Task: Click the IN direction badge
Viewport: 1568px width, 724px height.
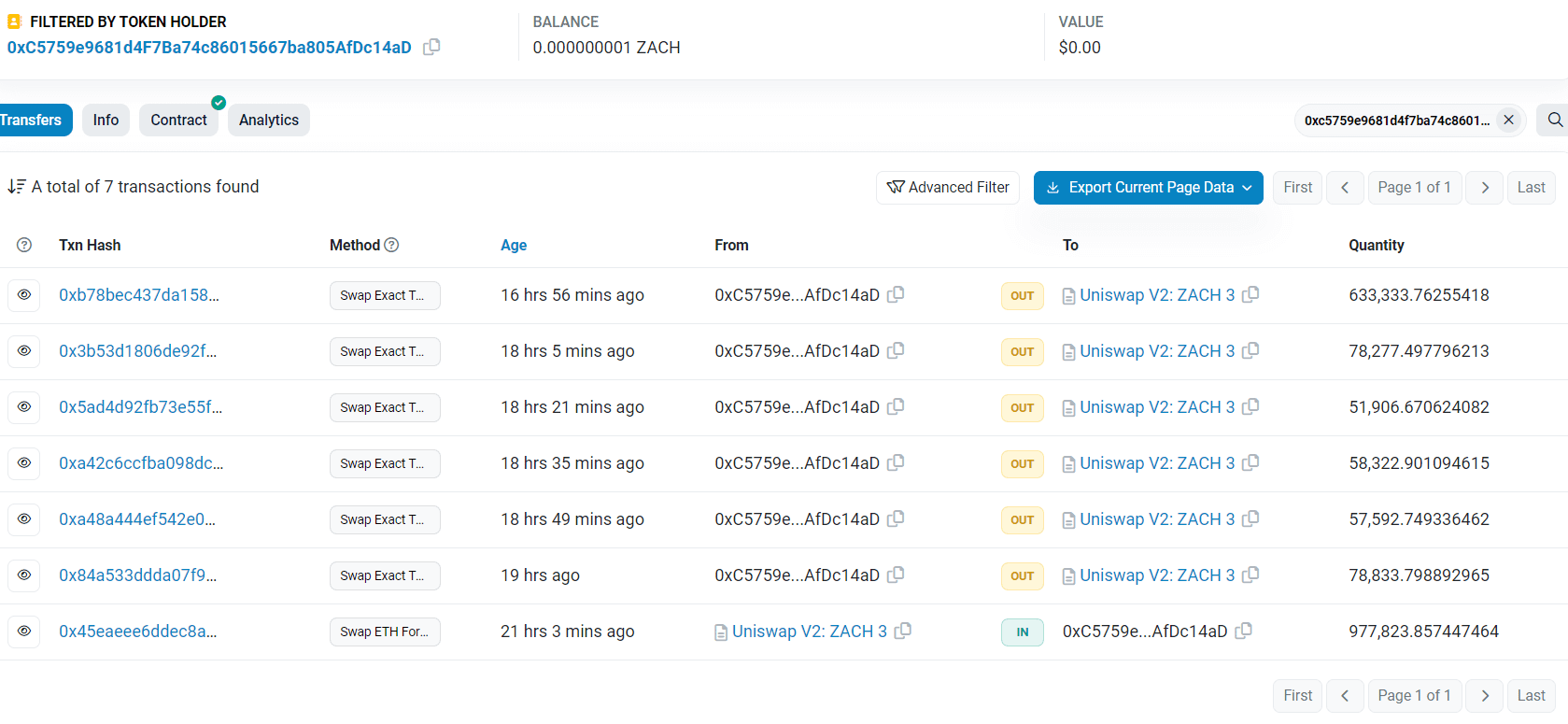Action: pyautogui.click(x=1023, y=632)
